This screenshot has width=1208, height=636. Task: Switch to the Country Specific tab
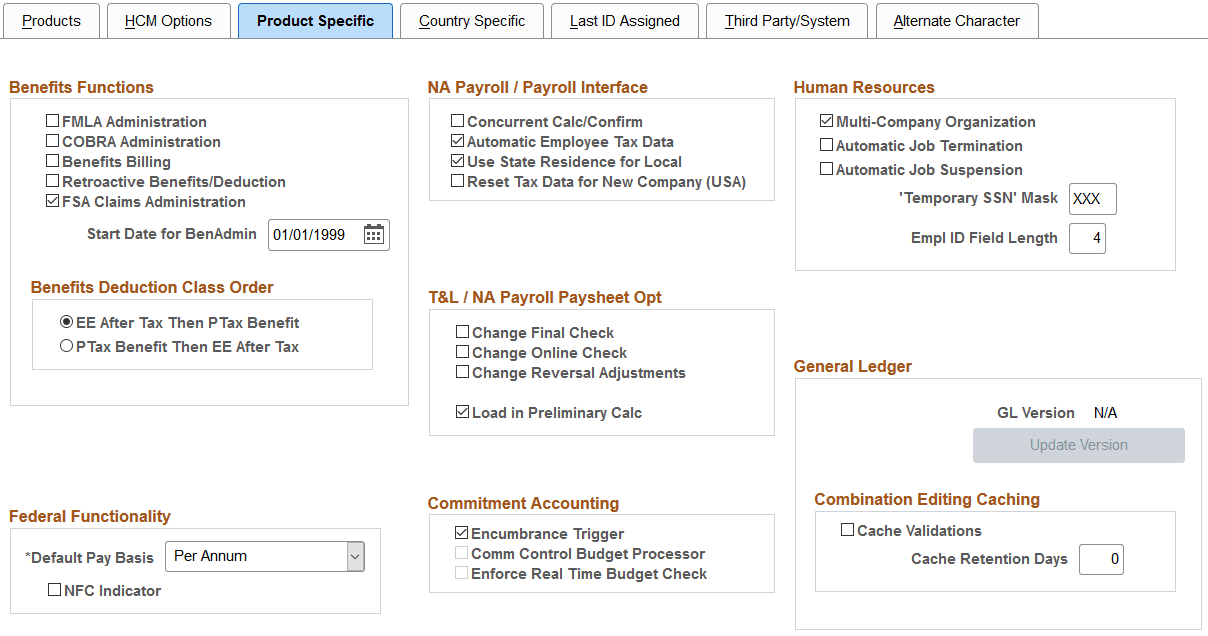471,20
